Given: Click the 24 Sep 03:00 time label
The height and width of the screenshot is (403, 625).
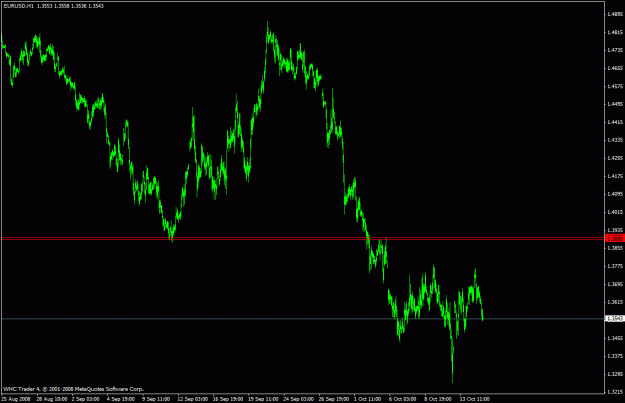Looking at the screenshot, I should (x=299, y=399).
